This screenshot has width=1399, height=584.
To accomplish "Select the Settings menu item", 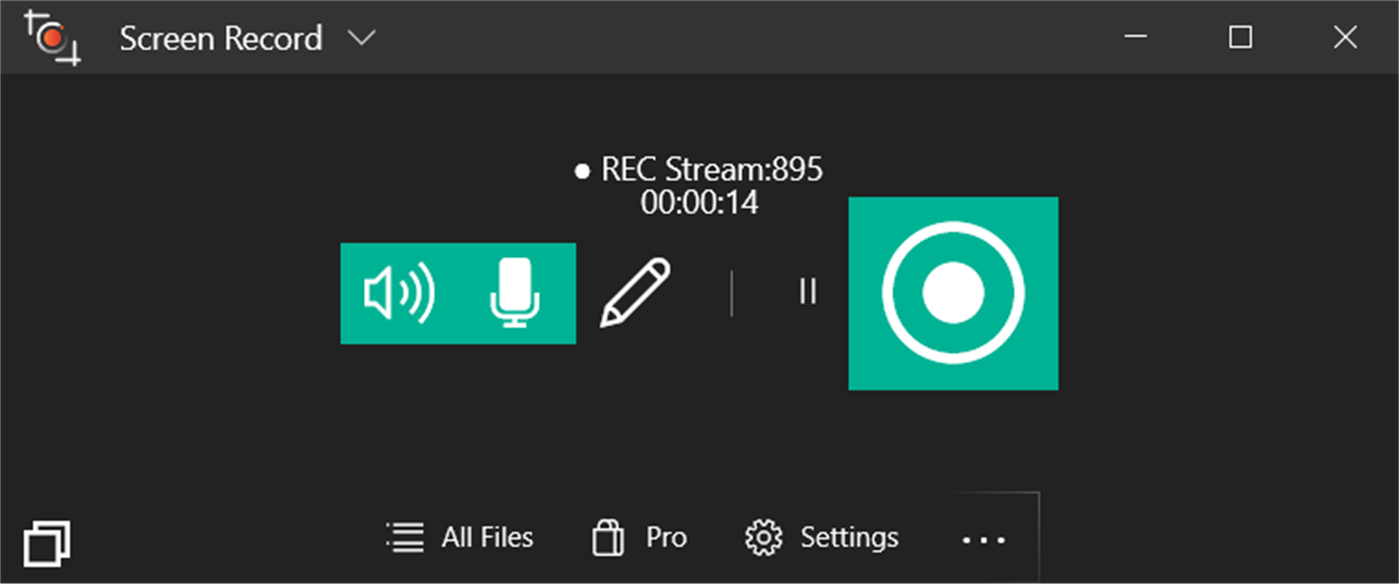I will tap(848, 537).
